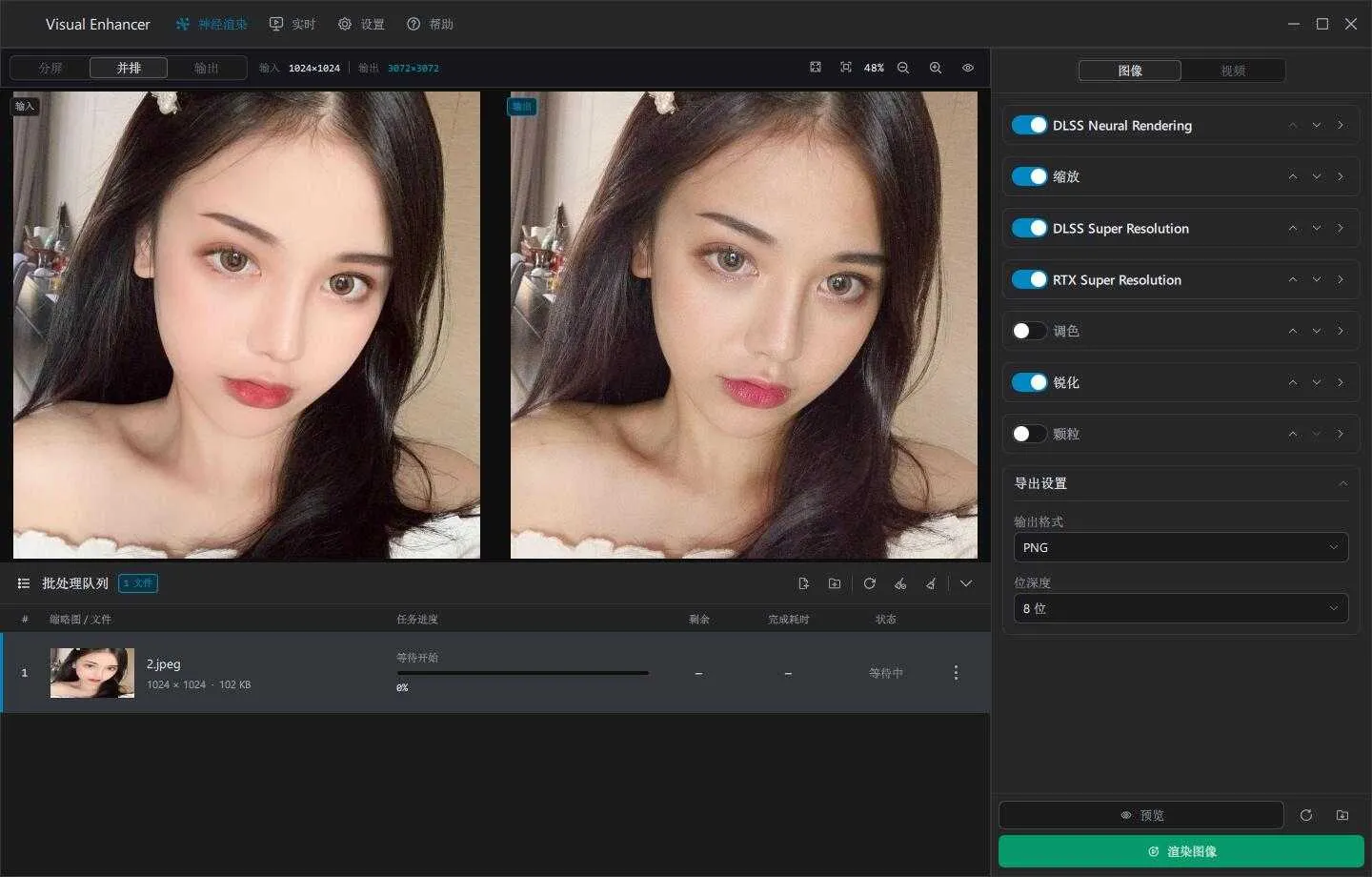1372x877 pixels.
Task: Turn off the 缩放 switch
Action: tap(1029, 176)
